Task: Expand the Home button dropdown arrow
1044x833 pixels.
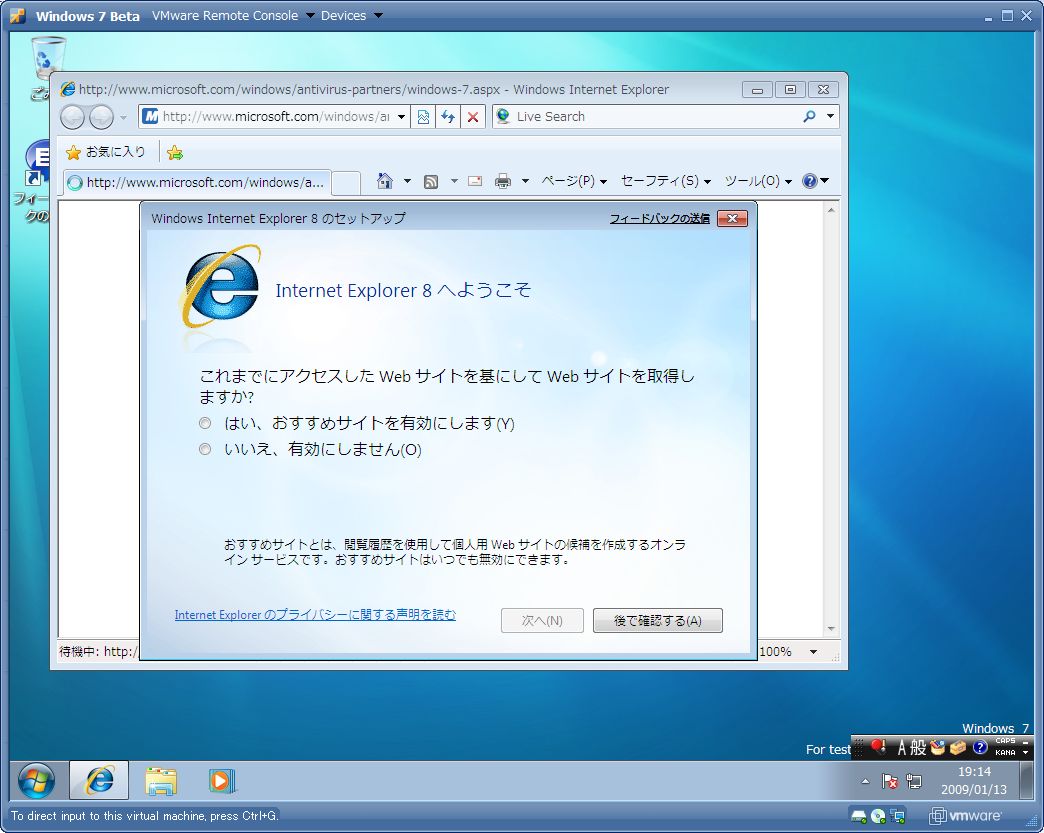Action: 407,181
